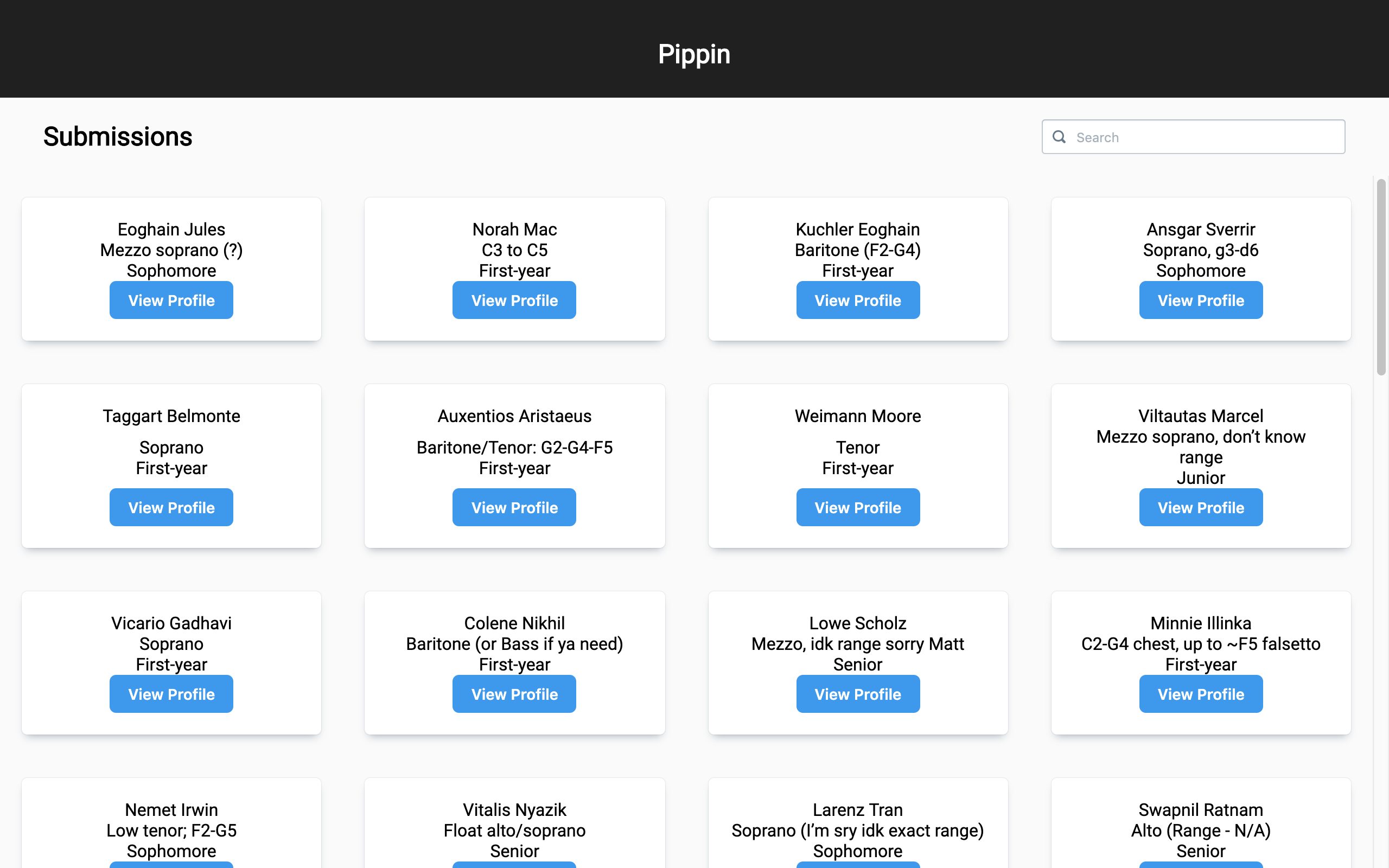The height and width of the screenshot is (868, 1389).
Task: Click the Pippin header title
Action: point(694,54)
